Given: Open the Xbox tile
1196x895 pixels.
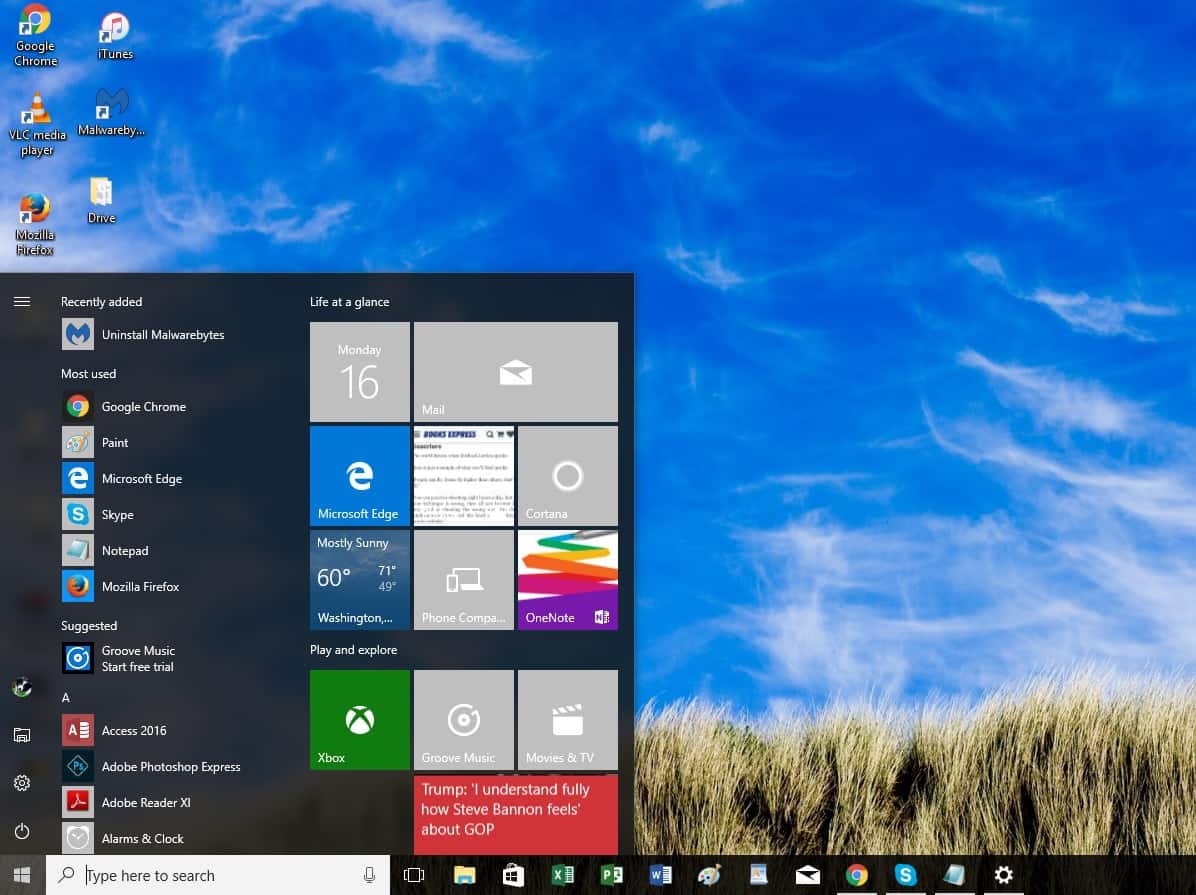Looking at the screenshot, I should (x=359, y=720).
